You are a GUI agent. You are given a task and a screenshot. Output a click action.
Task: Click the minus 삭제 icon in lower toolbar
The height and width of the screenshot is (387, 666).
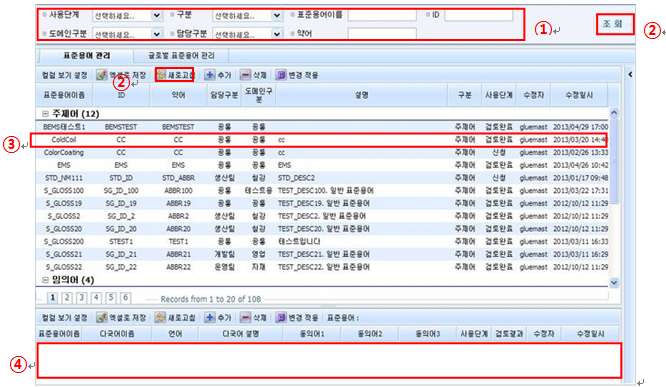coord(246,317)
